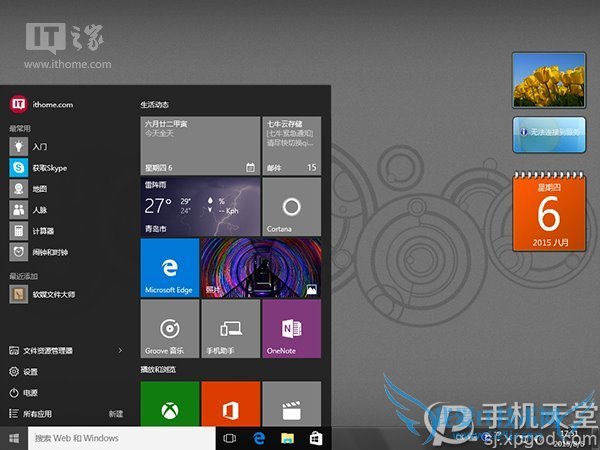Open the ithome.com user account
The height and width of the screenshot is (450, 600).
coord(41,104)
